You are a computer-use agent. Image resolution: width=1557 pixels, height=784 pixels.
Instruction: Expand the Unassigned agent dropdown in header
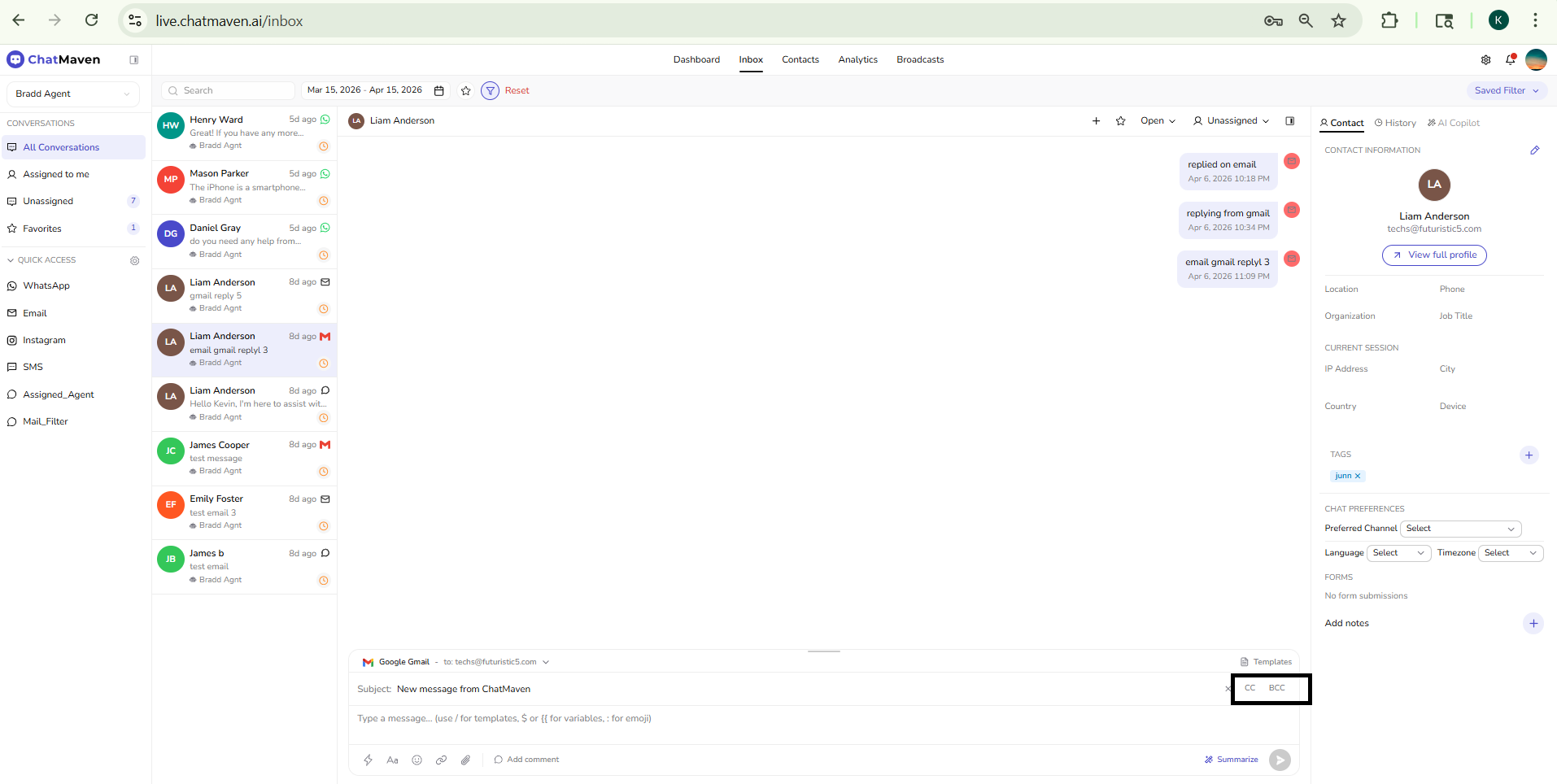1231,120
